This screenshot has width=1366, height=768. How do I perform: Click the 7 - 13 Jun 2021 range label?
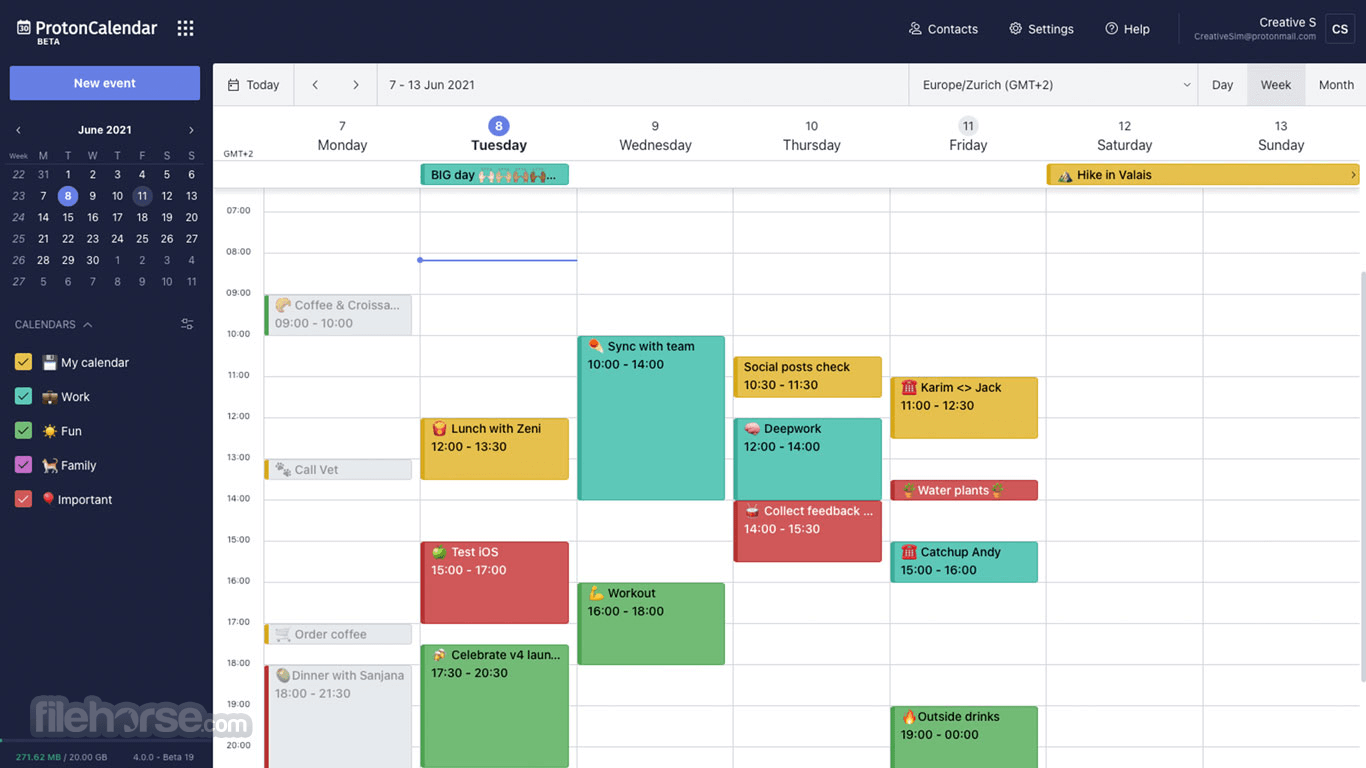click(432, 85)
